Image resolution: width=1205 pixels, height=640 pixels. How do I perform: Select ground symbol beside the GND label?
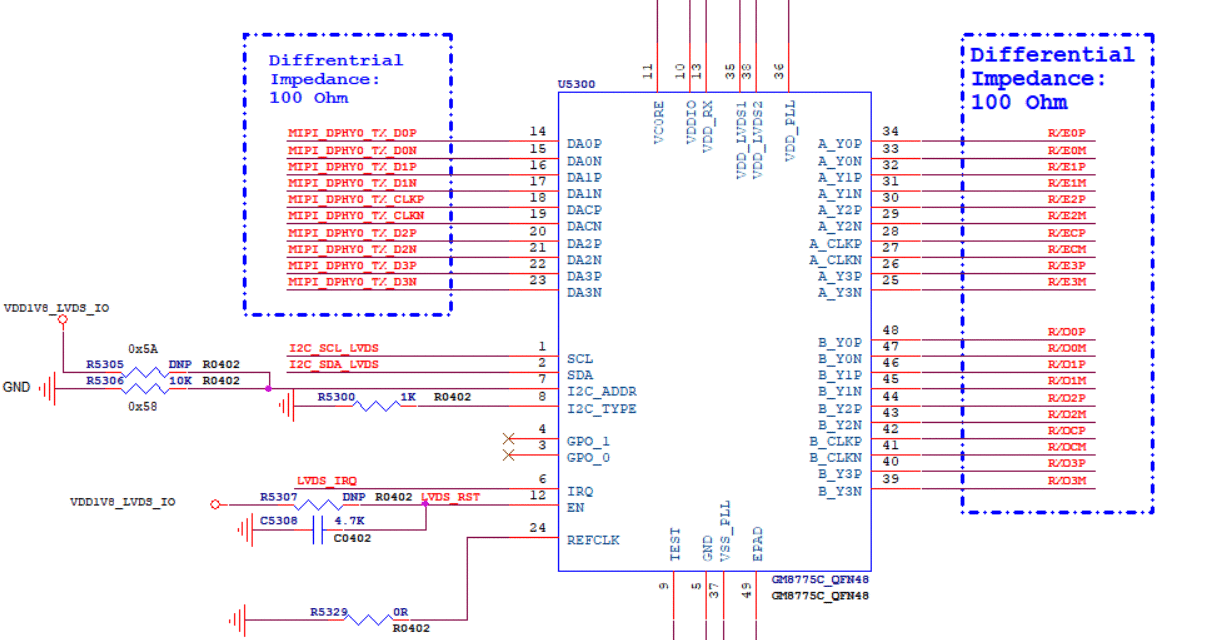click(47, 388)
